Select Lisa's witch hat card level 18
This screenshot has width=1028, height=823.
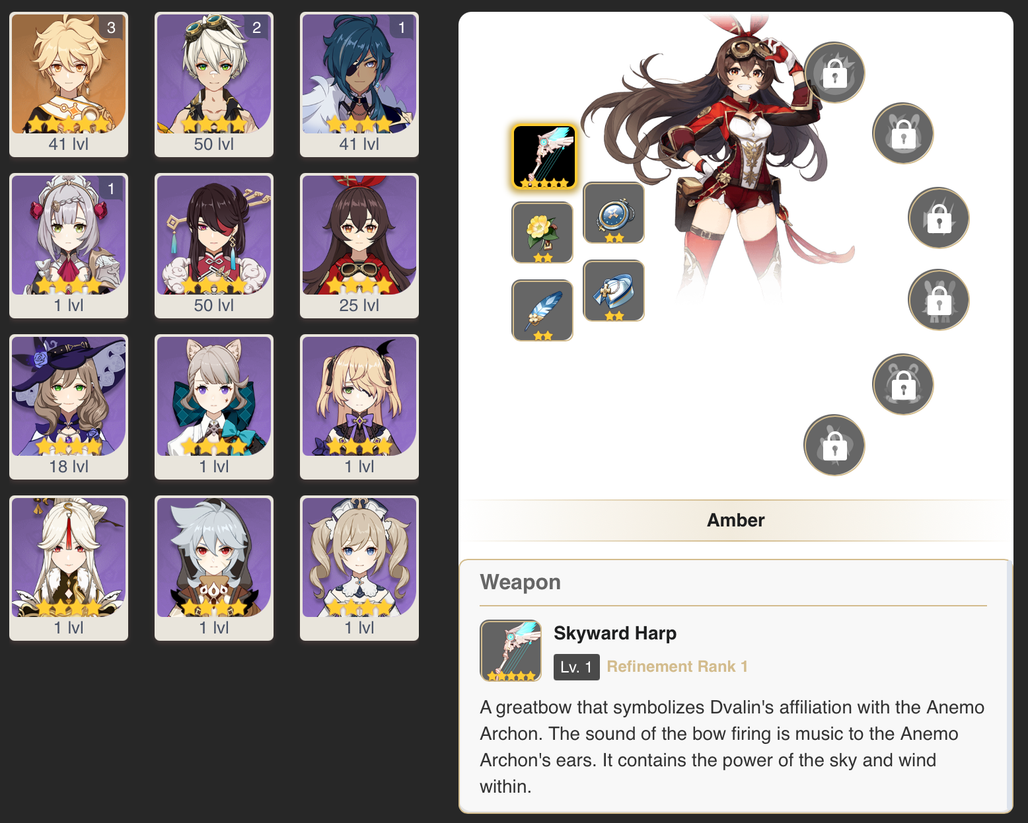(x=69, y=407)
